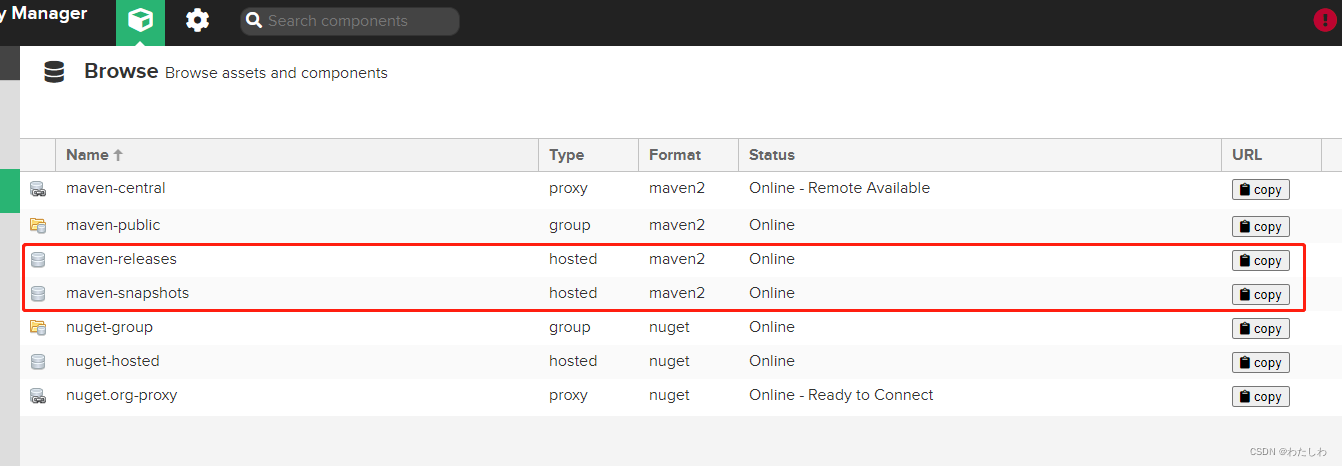The image size is (1342, 466).
Task: Copy the nuget-hosted URL
Action: [1260, 363]
